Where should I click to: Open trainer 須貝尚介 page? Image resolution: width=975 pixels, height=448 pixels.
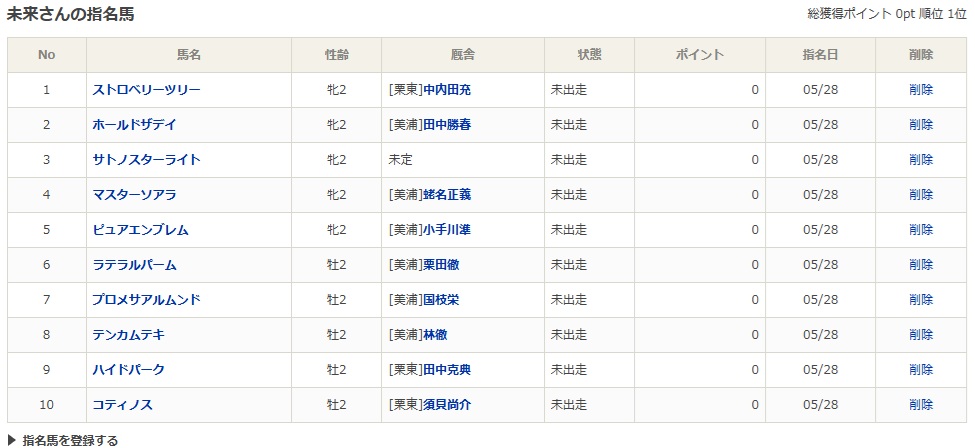(x=447, y=404)
